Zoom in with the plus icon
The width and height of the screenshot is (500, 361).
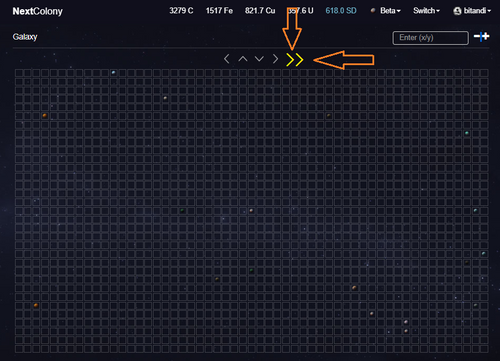(485, 36)
